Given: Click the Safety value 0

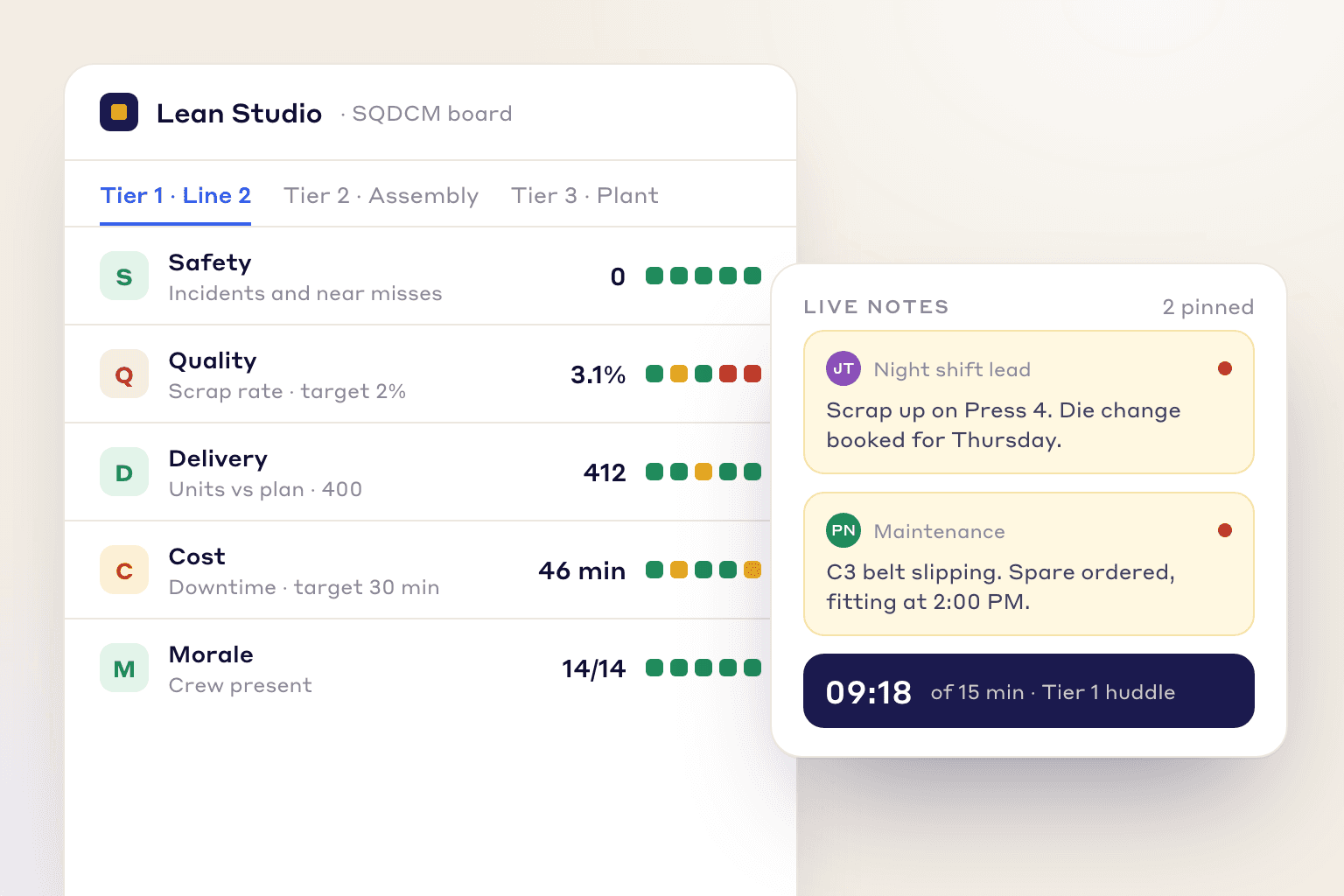Looking at the screenshot, I should [618, 276].
